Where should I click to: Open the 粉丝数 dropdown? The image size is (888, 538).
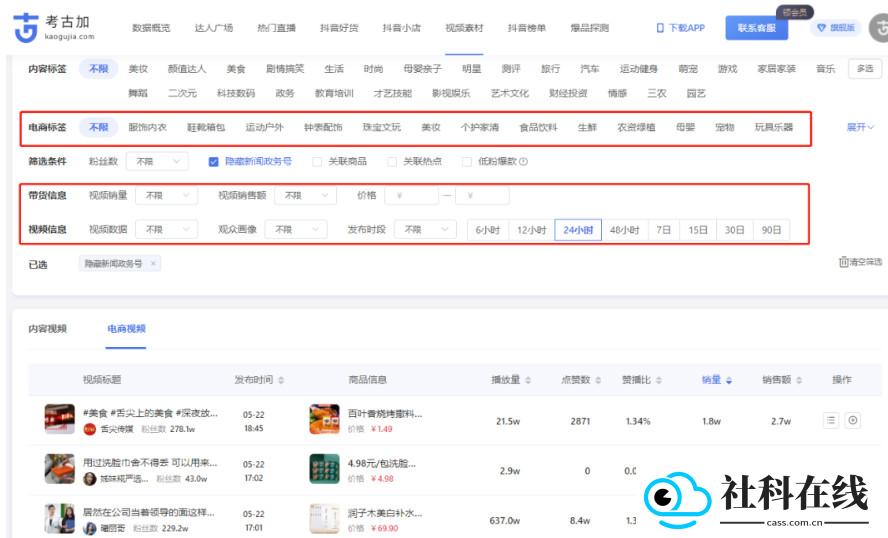pyautogui.click(x=157, y=161)
